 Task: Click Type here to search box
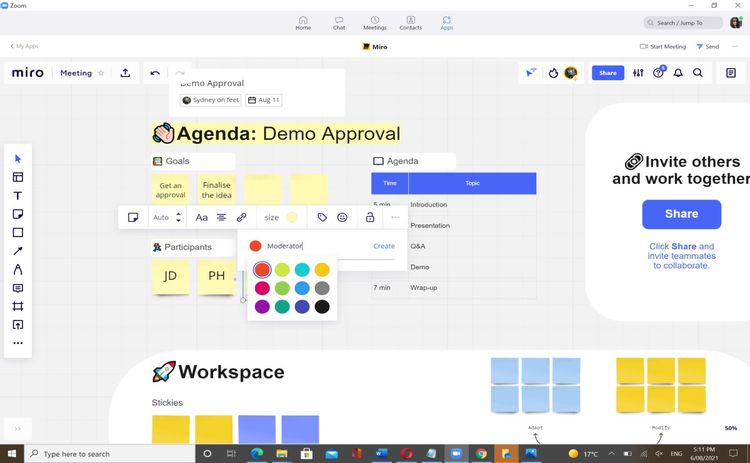coord(109,453)
